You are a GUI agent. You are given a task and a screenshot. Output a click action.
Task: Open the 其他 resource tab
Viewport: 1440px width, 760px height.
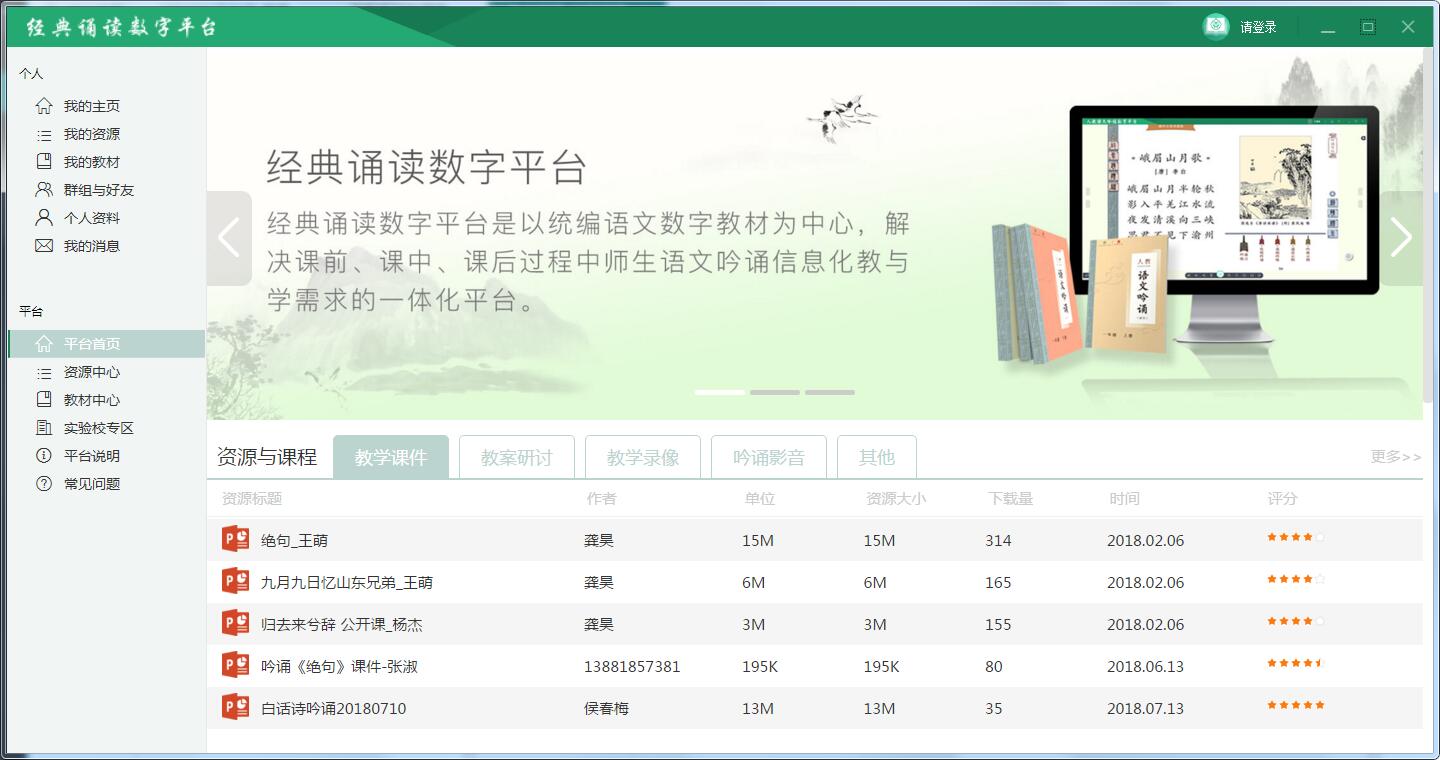pos(876,457)
